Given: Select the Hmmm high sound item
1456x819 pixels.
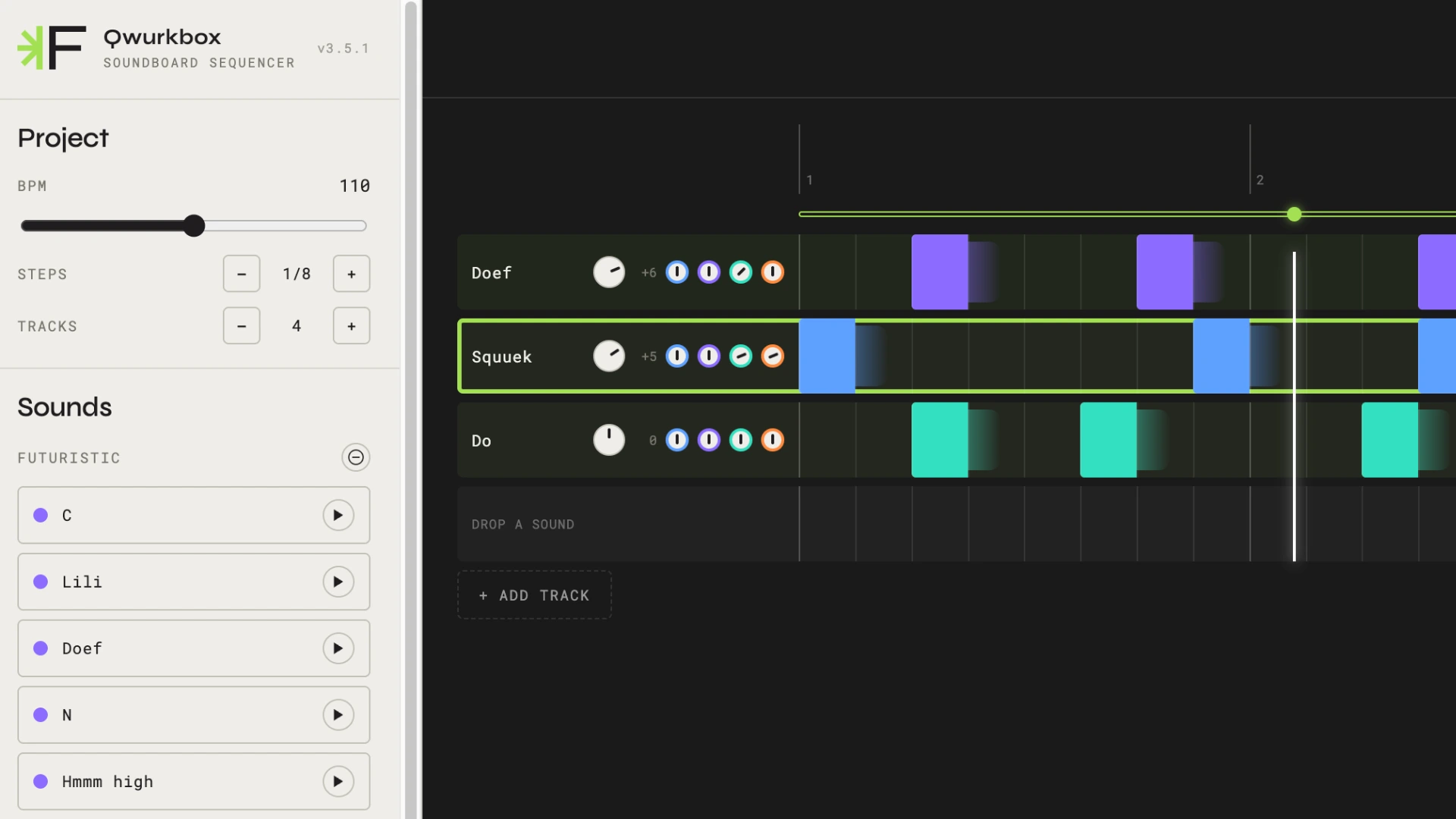Looking at the screenshot, I should point(194,782).
